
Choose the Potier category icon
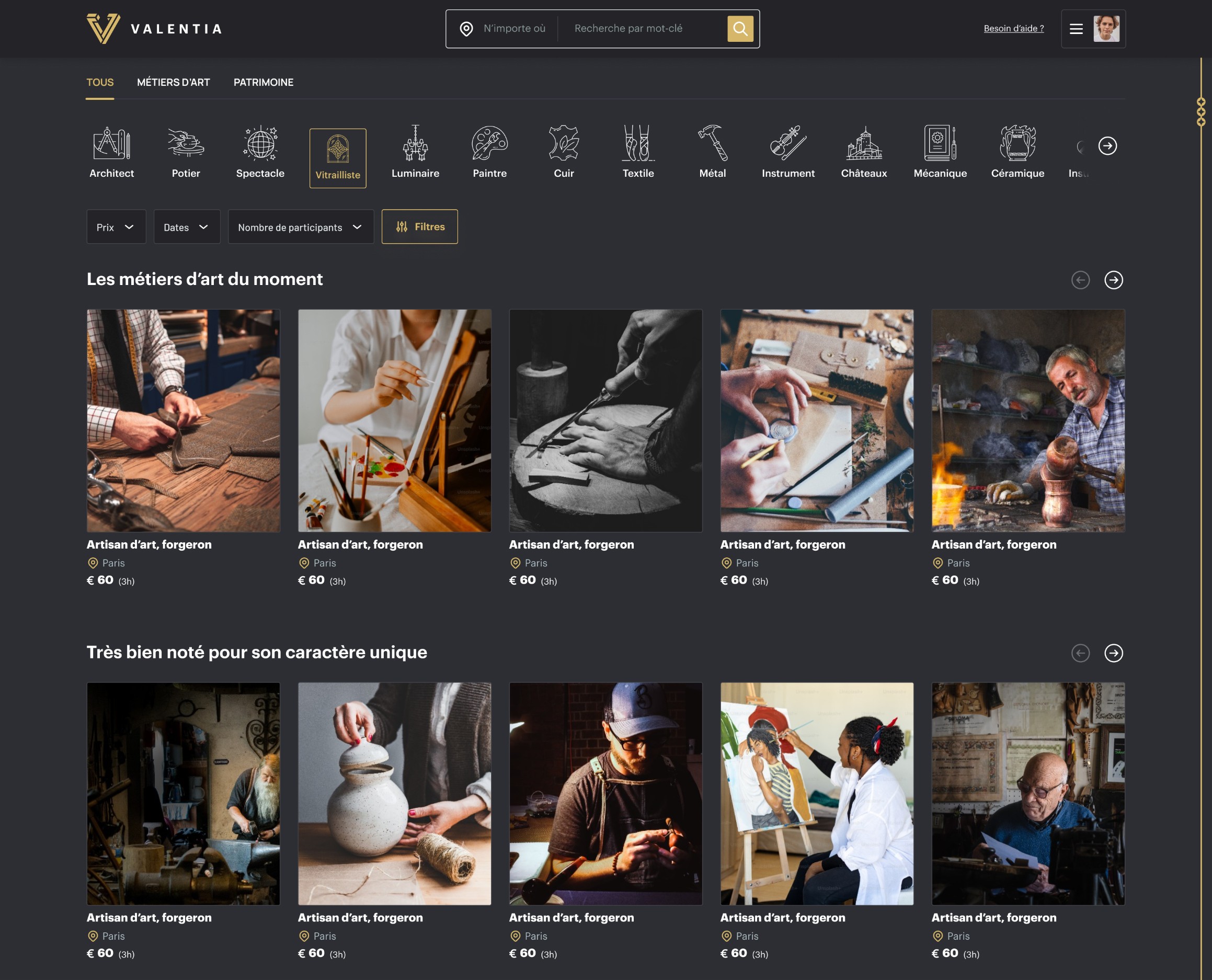click(186, 143)
